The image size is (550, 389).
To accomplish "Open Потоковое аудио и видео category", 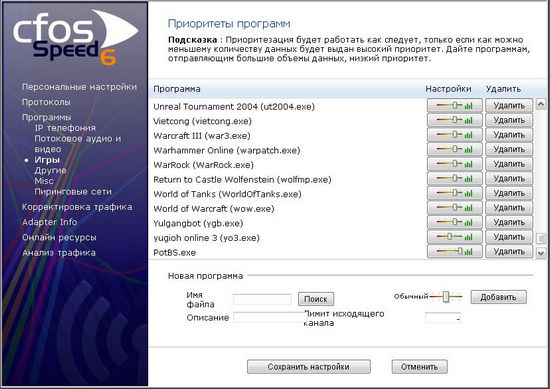I will click(x=78, y=144).
